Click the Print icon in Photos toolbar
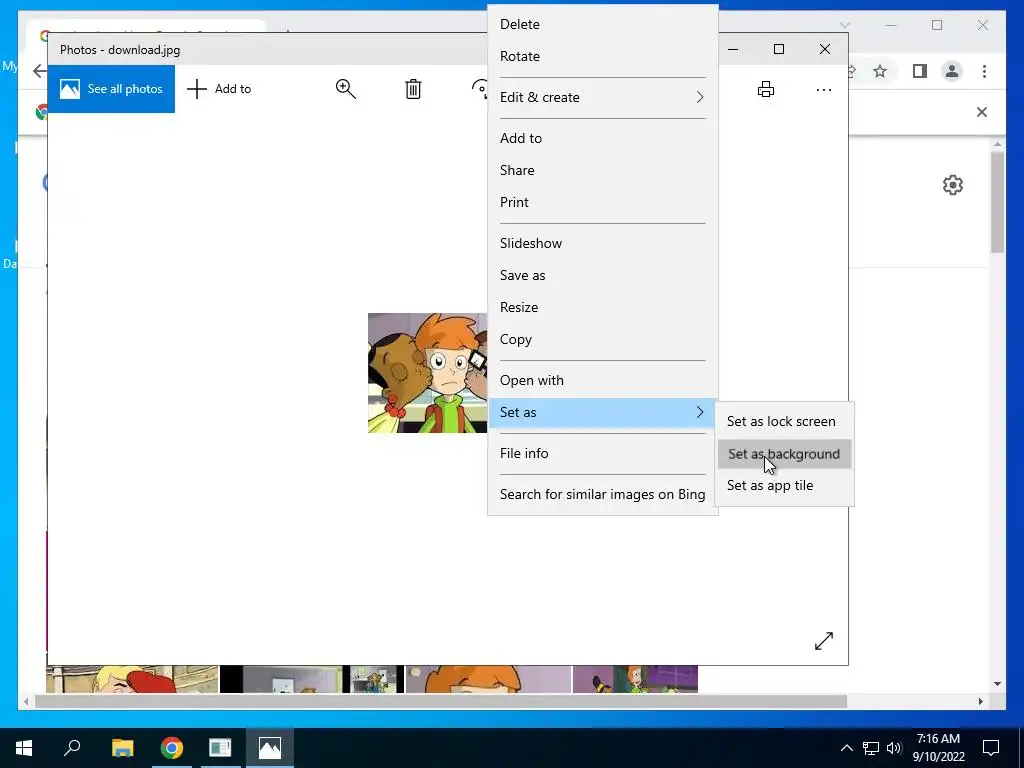 (x=766, y=89)
